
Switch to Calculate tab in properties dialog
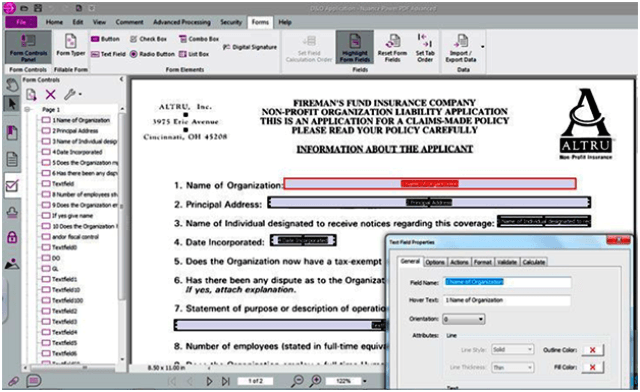pyautogui.click(x=534, y=262)
